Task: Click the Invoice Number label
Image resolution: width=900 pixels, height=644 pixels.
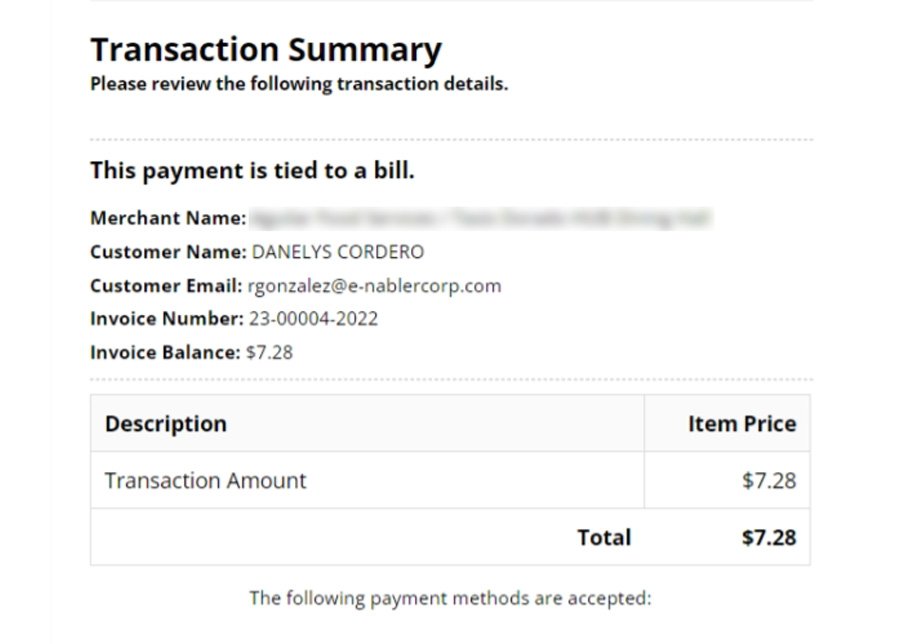Action: click(166, 319)
